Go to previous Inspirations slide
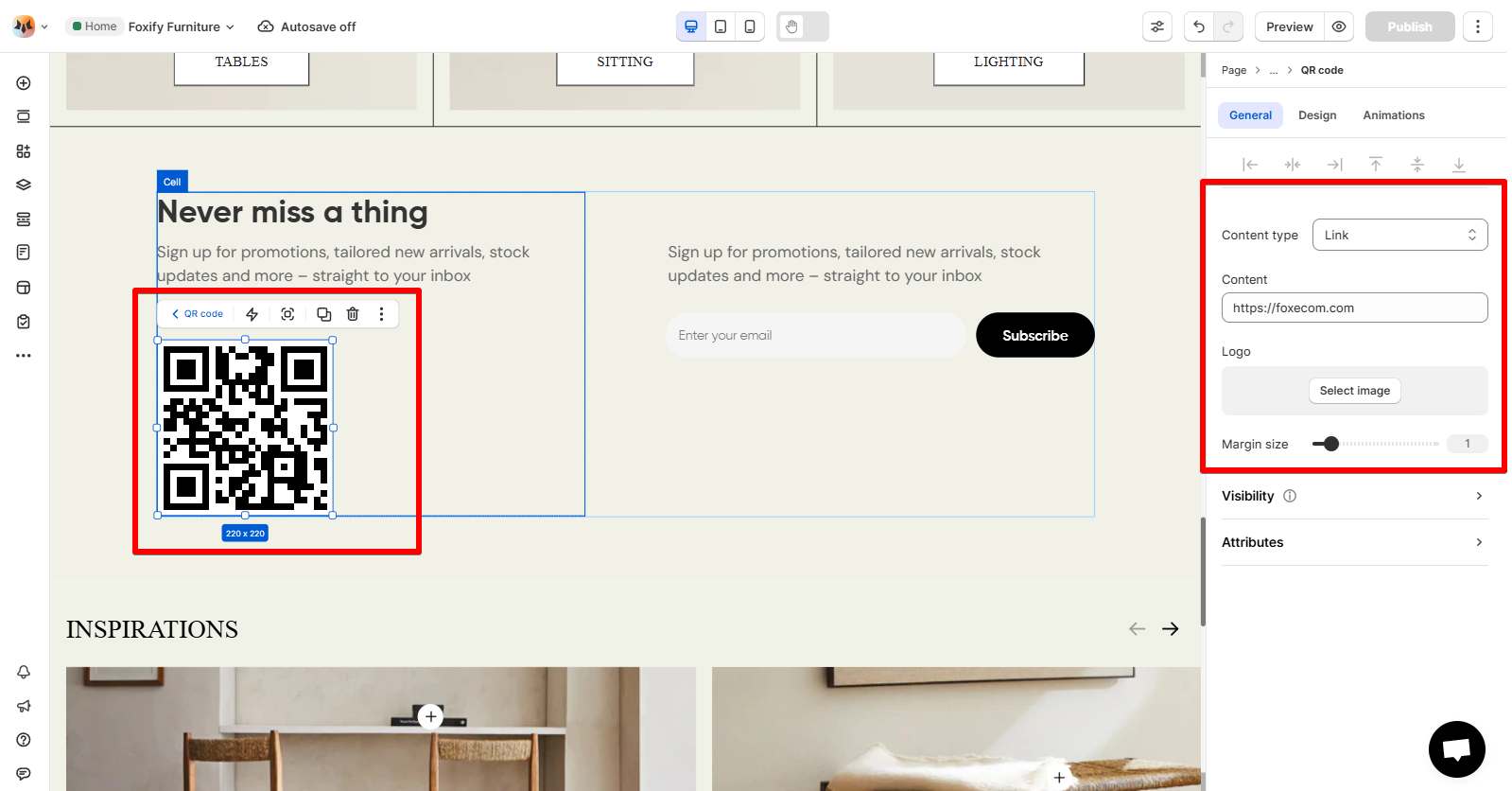Image resolution: width=1512 pixels, height=791 pixels. (x=1138, y=629)
